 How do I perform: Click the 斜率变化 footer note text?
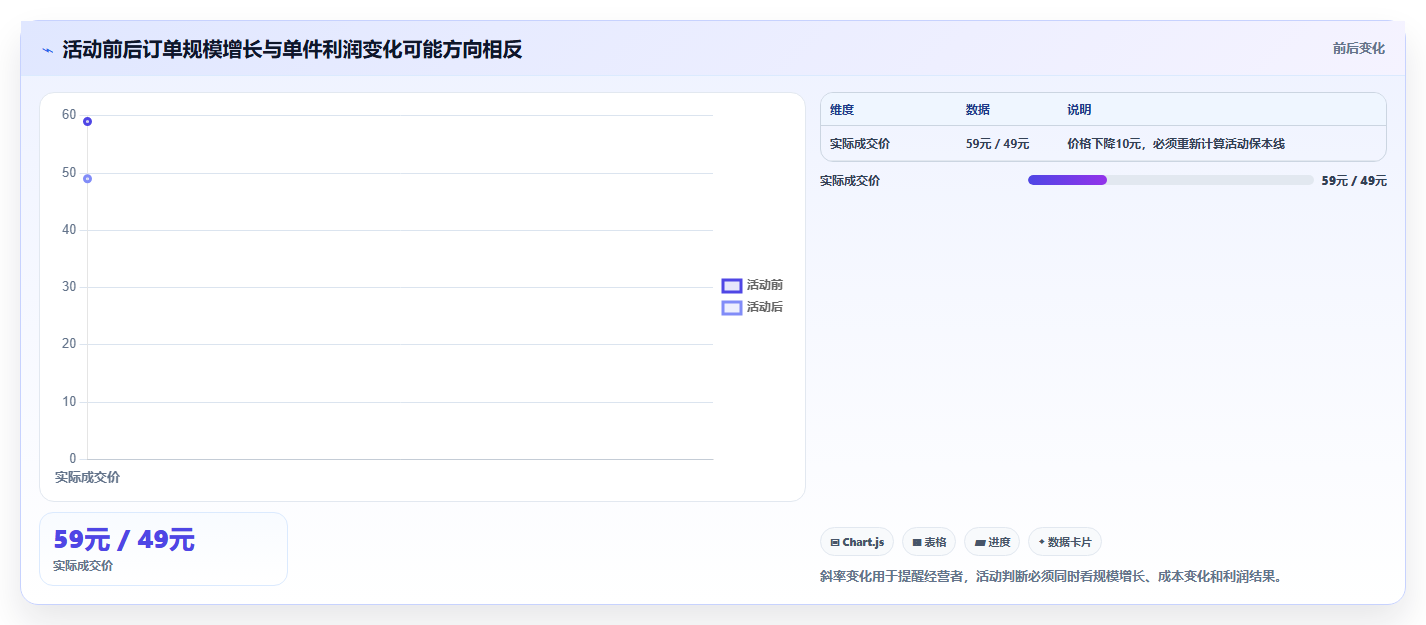[1051, 576]
